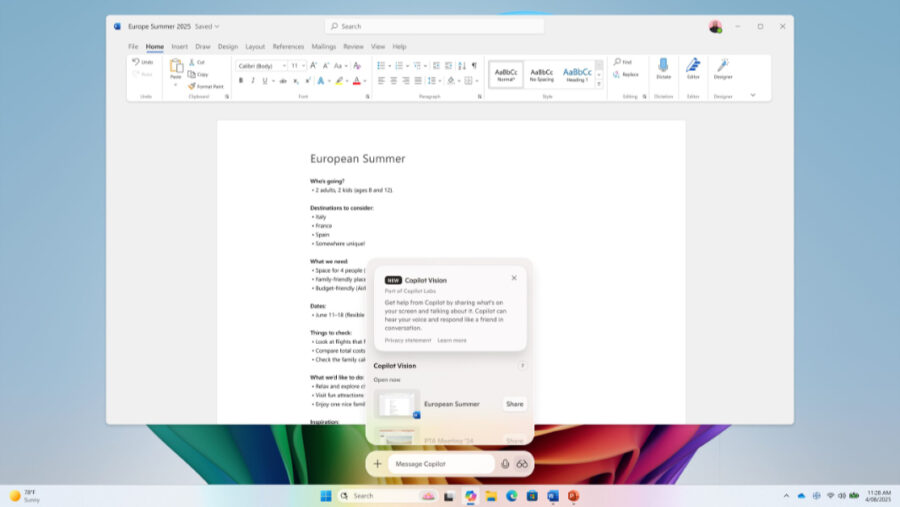Click Replace in Editing group
Image resolution: width=900 pixels, height=507 pixels.
tap(626, 74)
